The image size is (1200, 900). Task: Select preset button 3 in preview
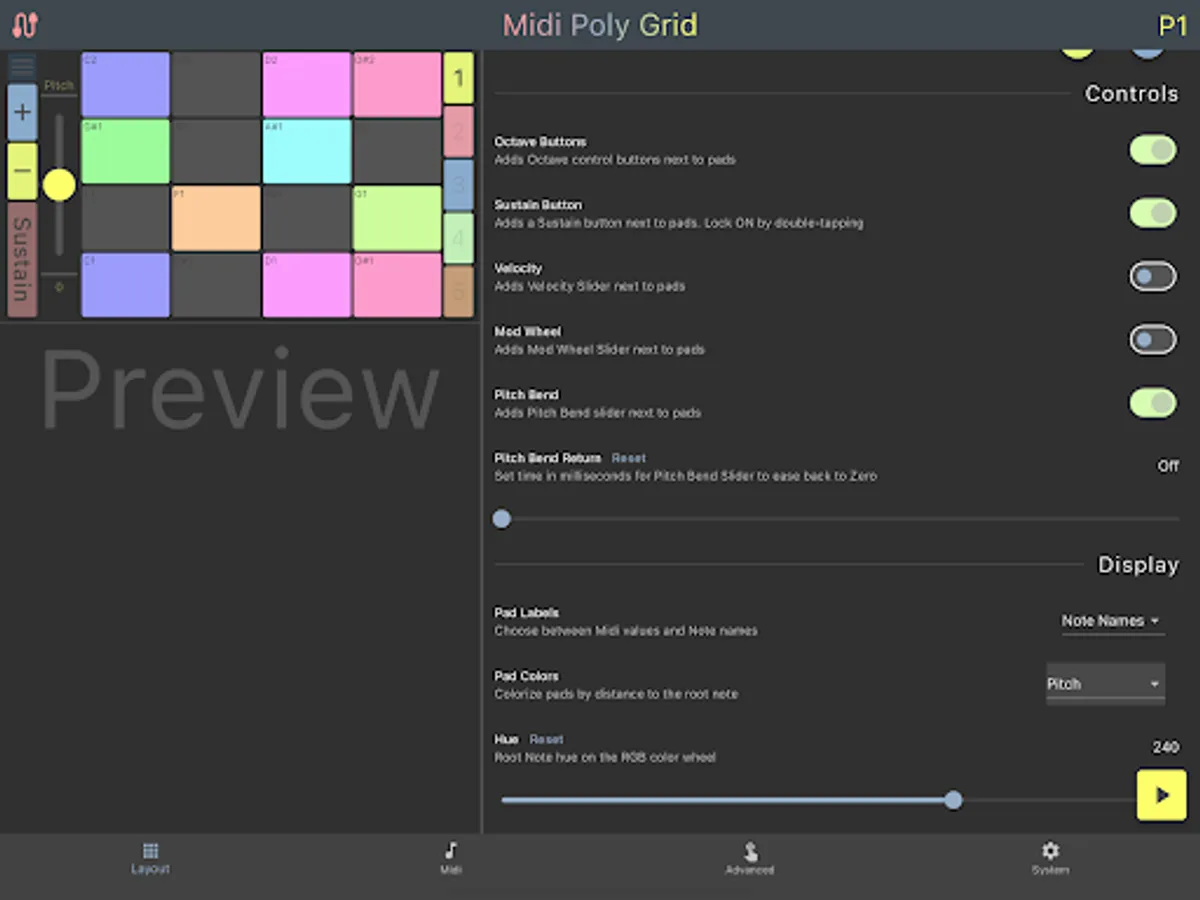(x=459, y=185)
